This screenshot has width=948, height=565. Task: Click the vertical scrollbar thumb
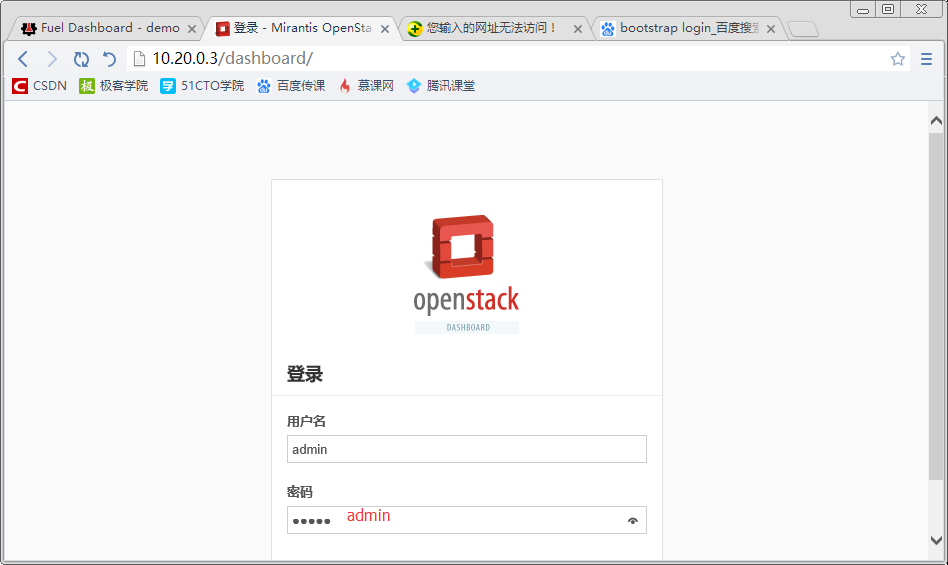(936, 306)
